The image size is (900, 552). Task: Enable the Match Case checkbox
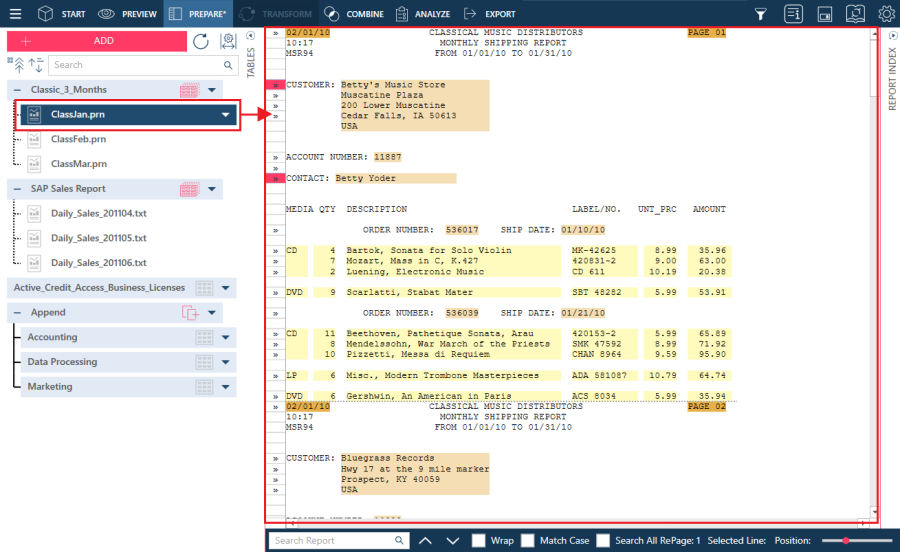(x=528, y=541)
